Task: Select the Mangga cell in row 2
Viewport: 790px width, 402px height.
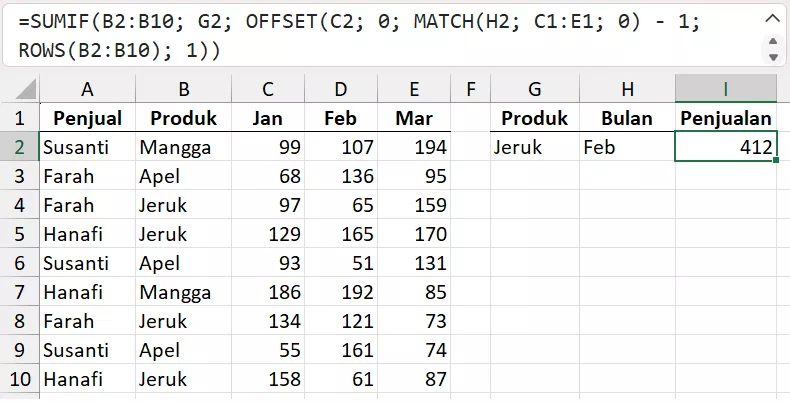Action: [184, 148]
